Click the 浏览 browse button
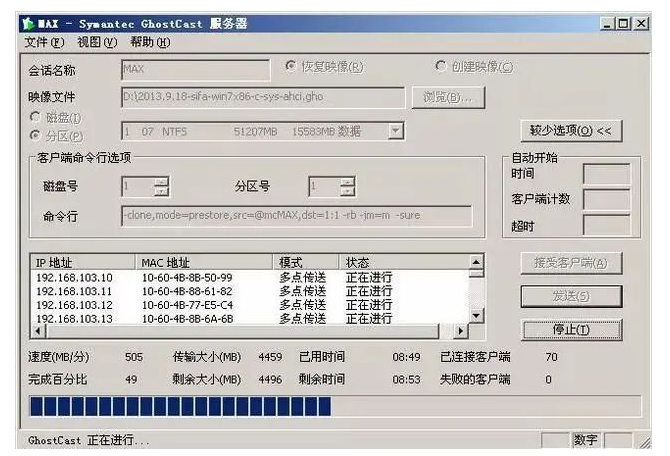This screenshot has width=670, height=456. pos(447,97)
